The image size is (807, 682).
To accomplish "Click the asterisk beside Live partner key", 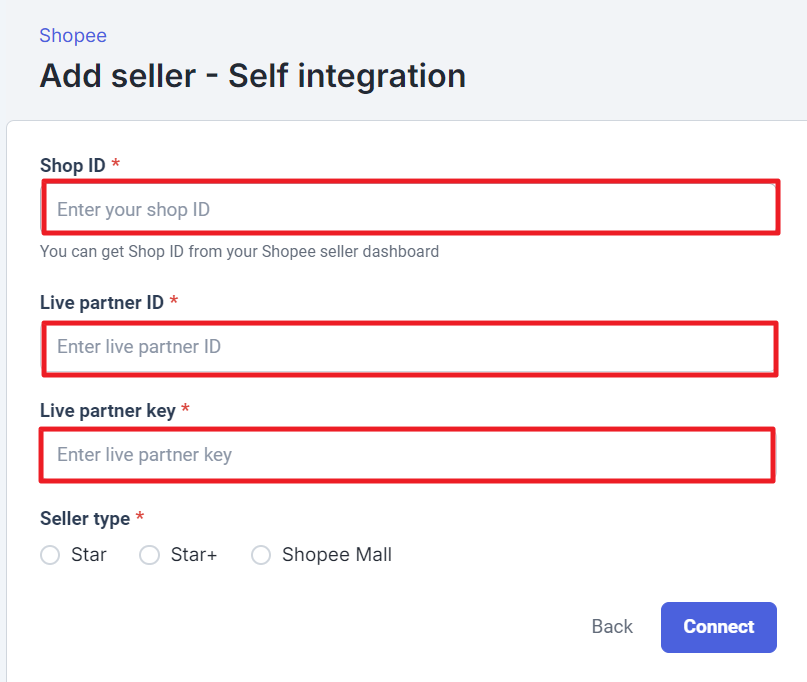I will click(186, 409).
